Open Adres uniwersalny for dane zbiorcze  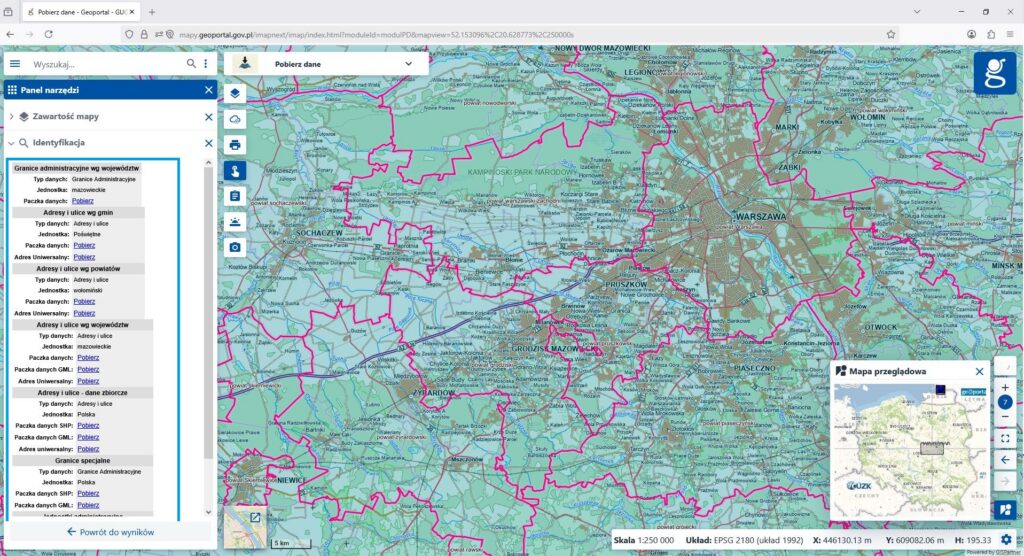[x=88, y=450]
